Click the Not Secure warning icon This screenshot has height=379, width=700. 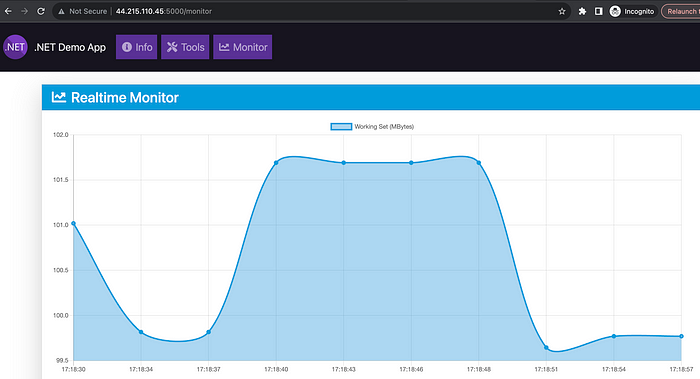point(62,12)
